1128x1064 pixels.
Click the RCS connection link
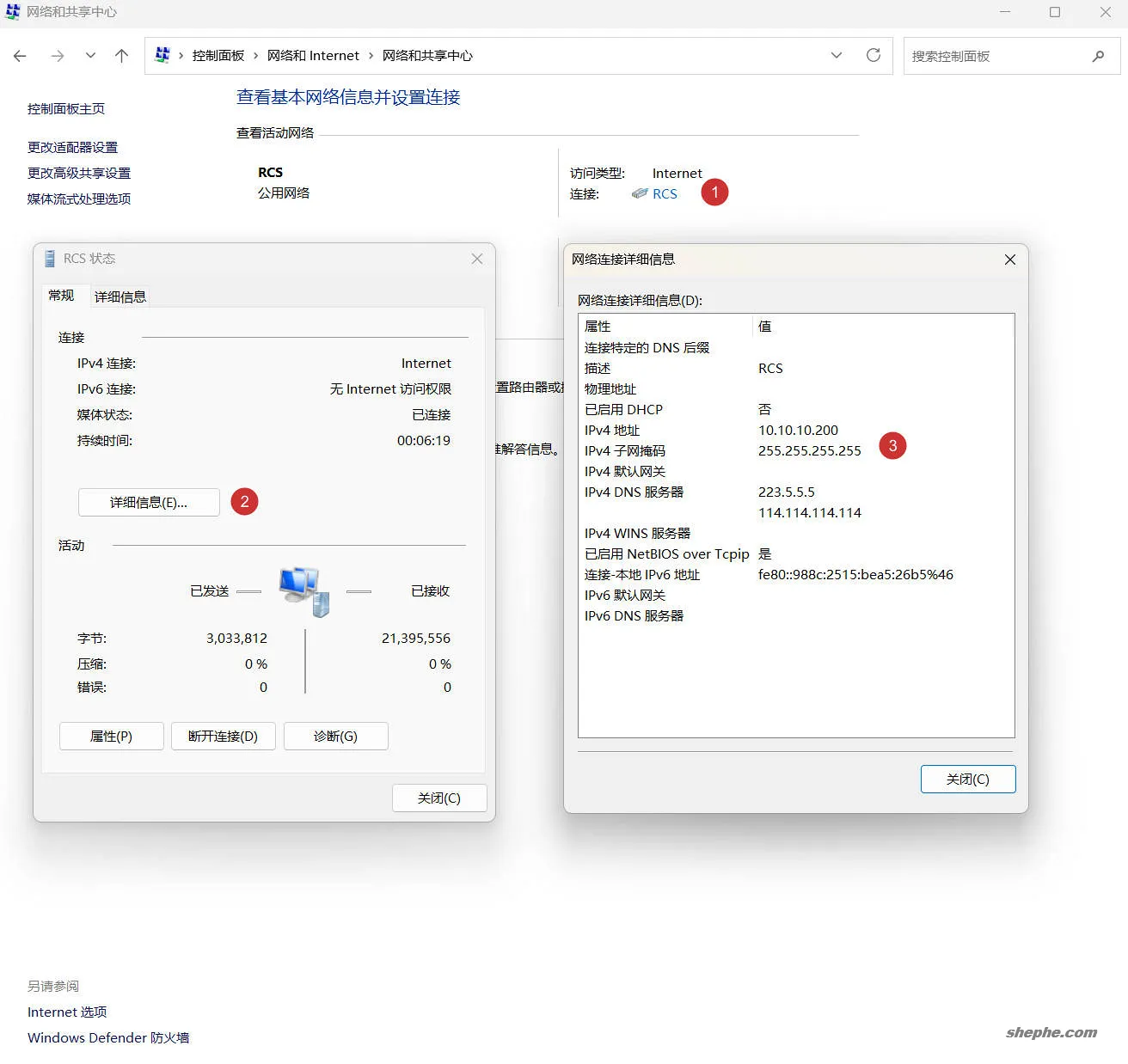664,194
